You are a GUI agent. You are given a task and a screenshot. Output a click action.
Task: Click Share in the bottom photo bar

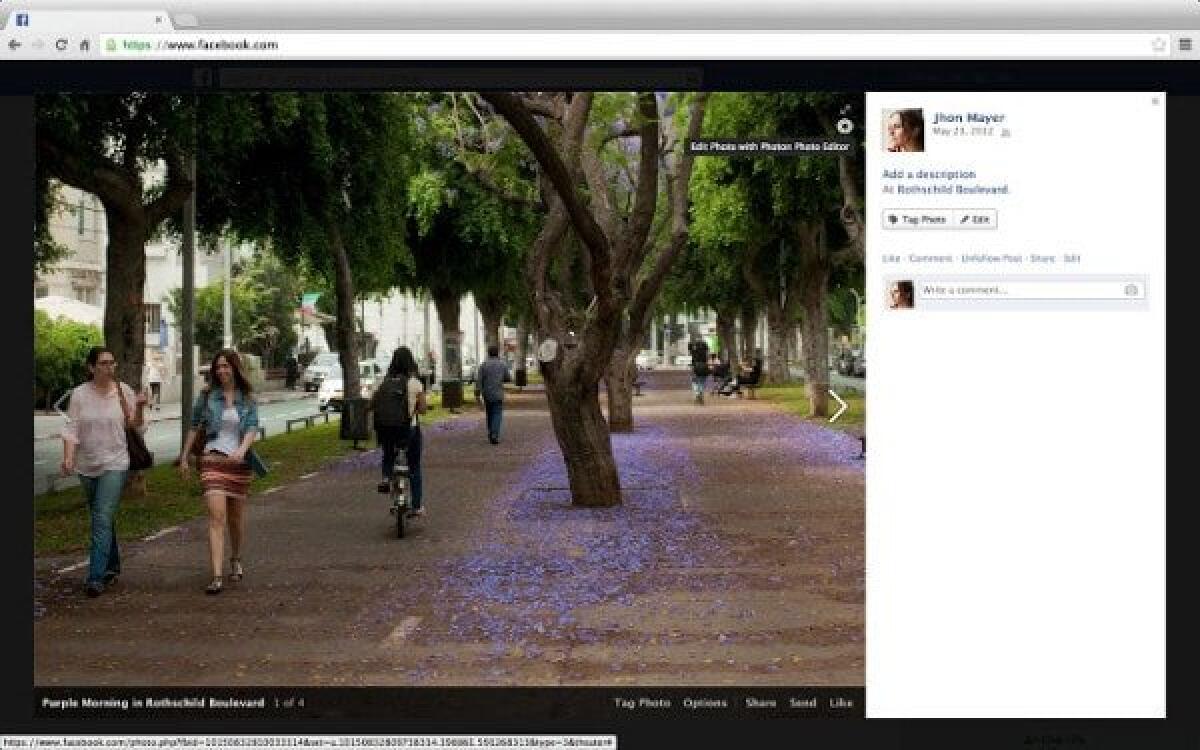(x=760, y=703)
